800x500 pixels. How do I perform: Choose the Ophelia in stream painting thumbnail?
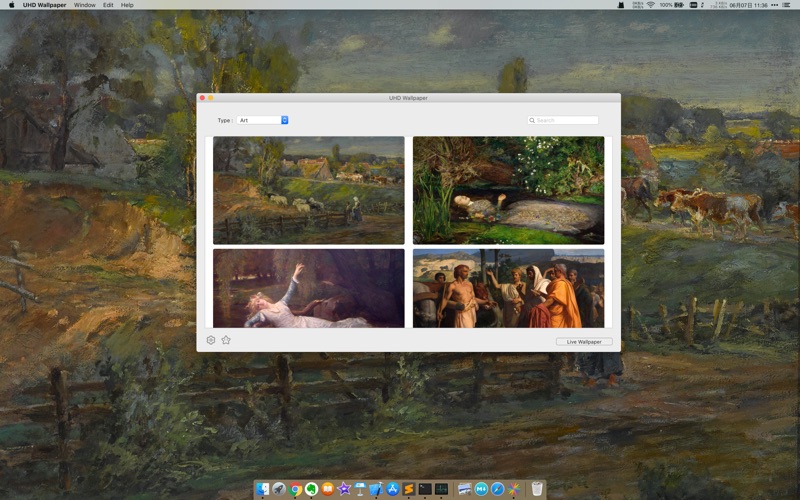[508, 190]
